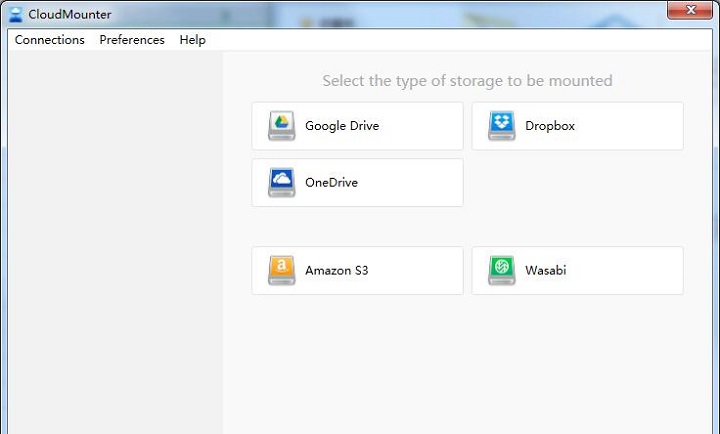Click blank space right of OneDrive card
The height and width of the screenshot is (434, 720).
(x=577, y=183)
